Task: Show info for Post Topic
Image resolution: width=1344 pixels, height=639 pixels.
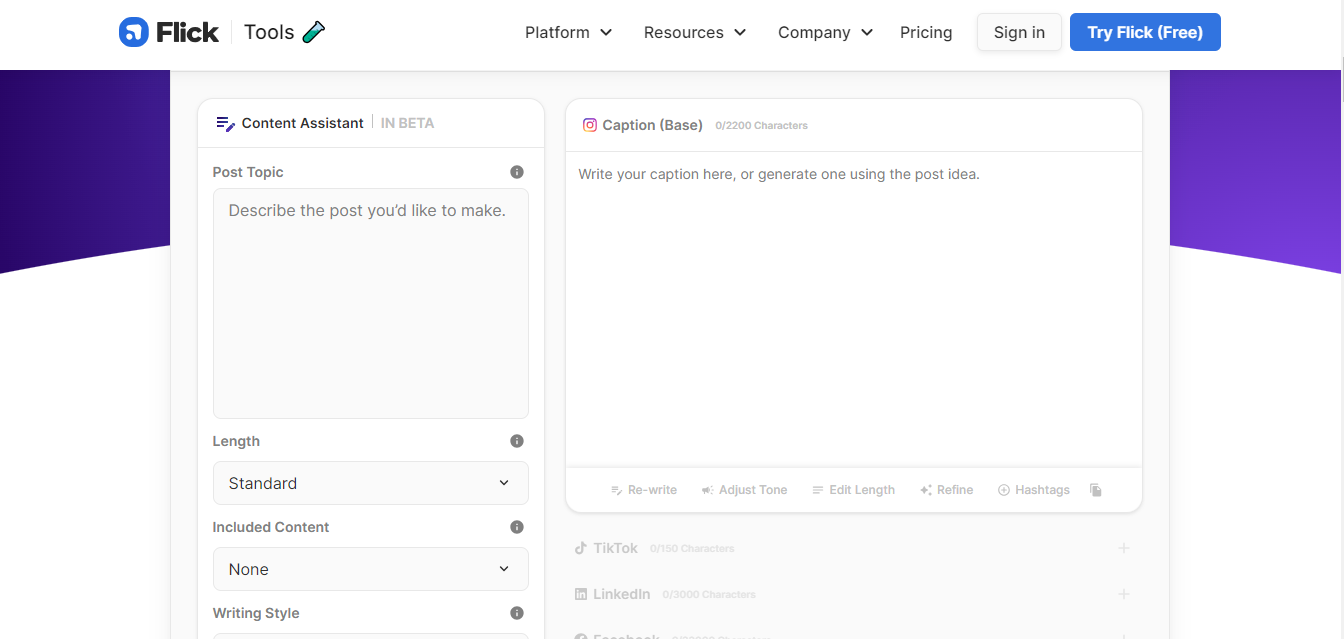Action: pos(517,172)
